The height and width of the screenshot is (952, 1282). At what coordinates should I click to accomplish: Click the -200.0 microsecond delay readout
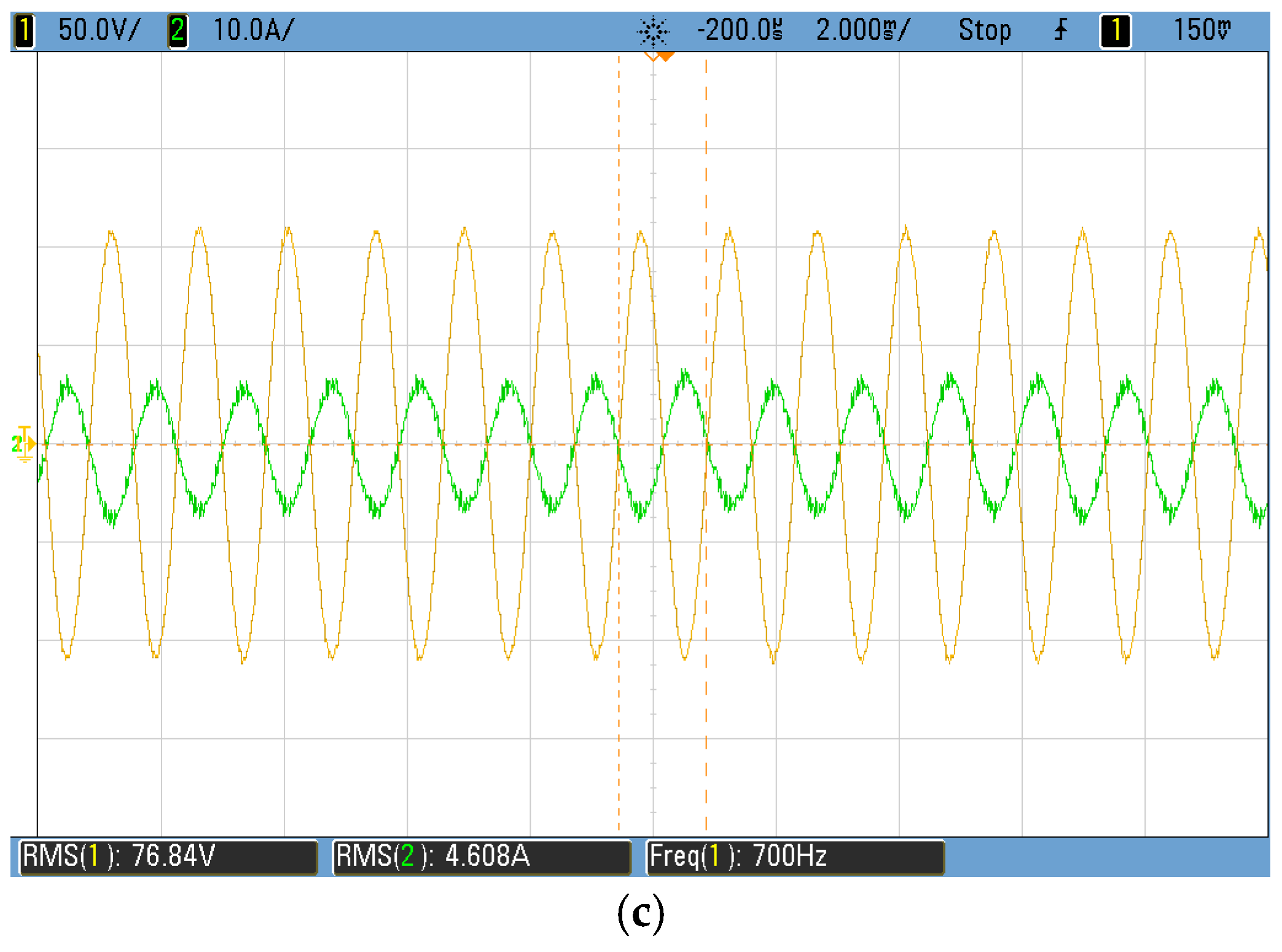[740, 30]
